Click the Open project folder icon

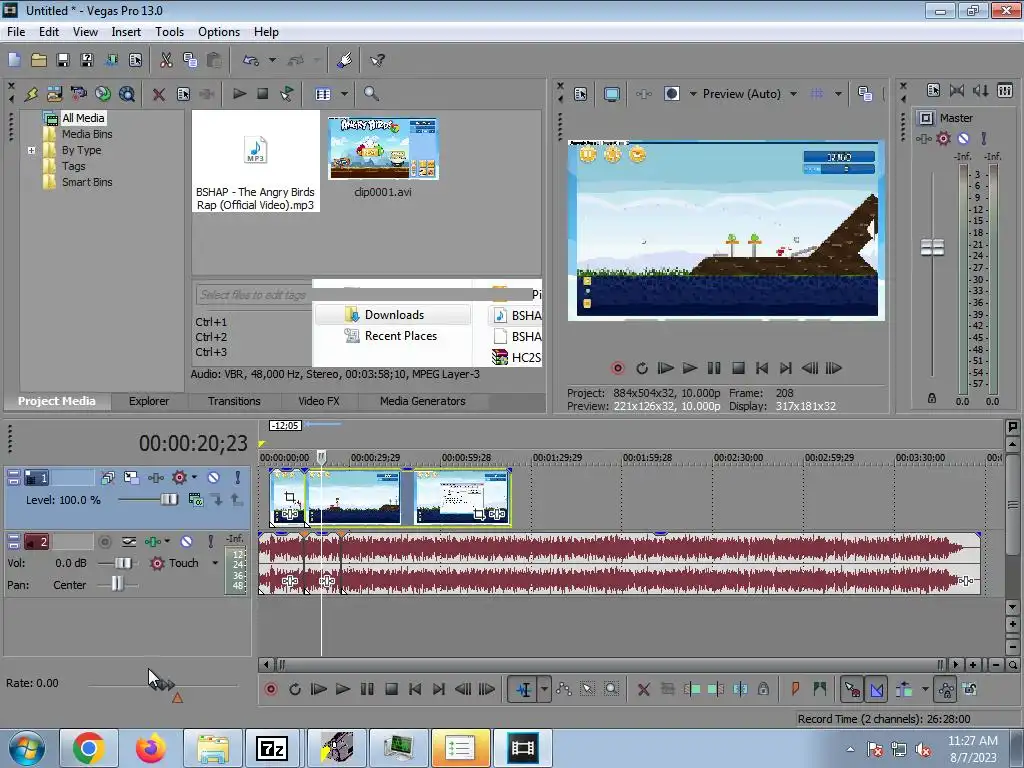39,60
